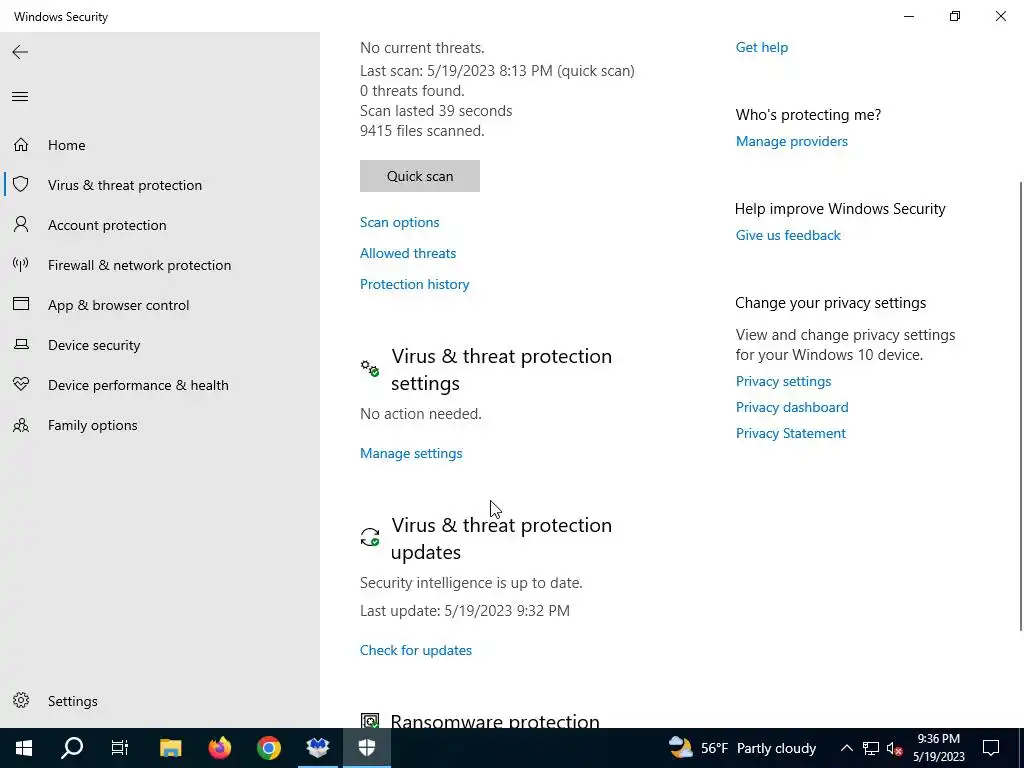Click Check for updates link

(x=416, y=650)
